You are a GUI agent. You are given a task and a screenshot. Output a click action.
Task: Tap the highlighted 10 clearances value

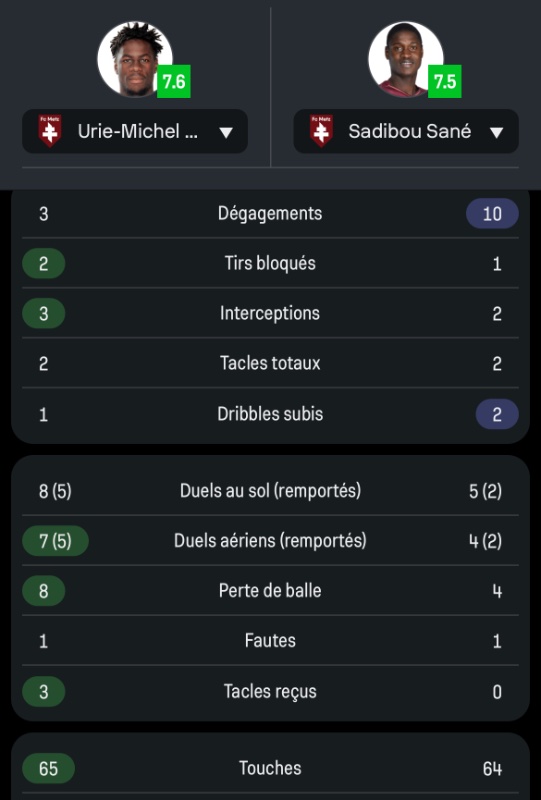click(492, 213)
